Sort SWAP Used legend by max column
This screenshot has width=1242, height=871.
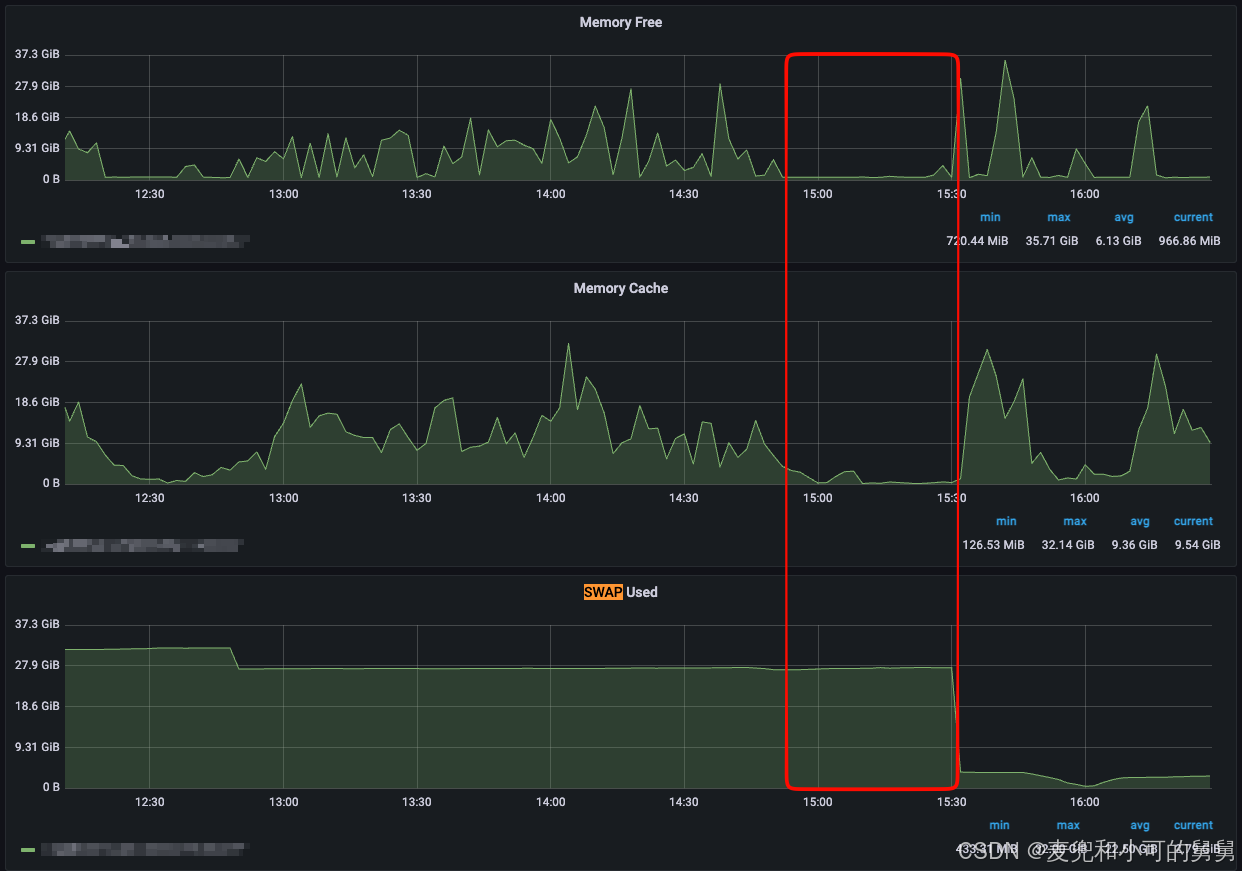pyautogui.click(x=1068, y=825)
